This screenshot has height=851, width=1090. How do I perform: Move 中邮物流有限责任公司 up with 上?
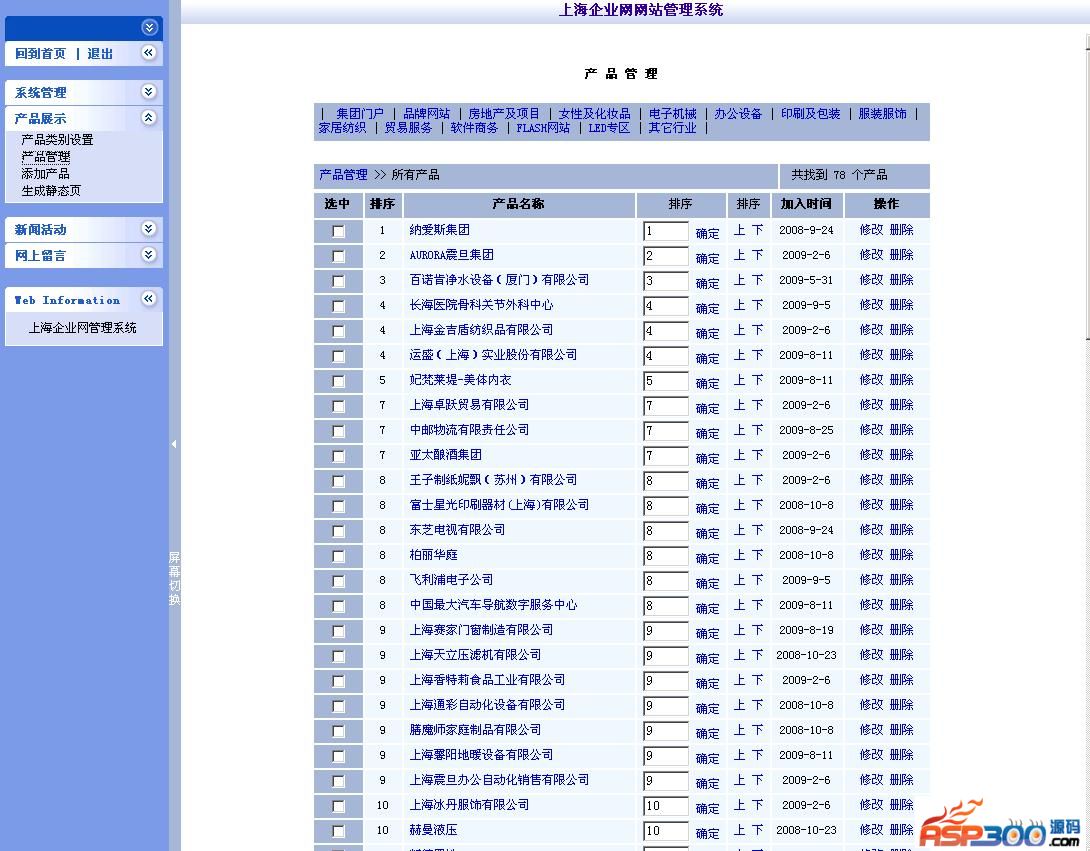(740, 430)
